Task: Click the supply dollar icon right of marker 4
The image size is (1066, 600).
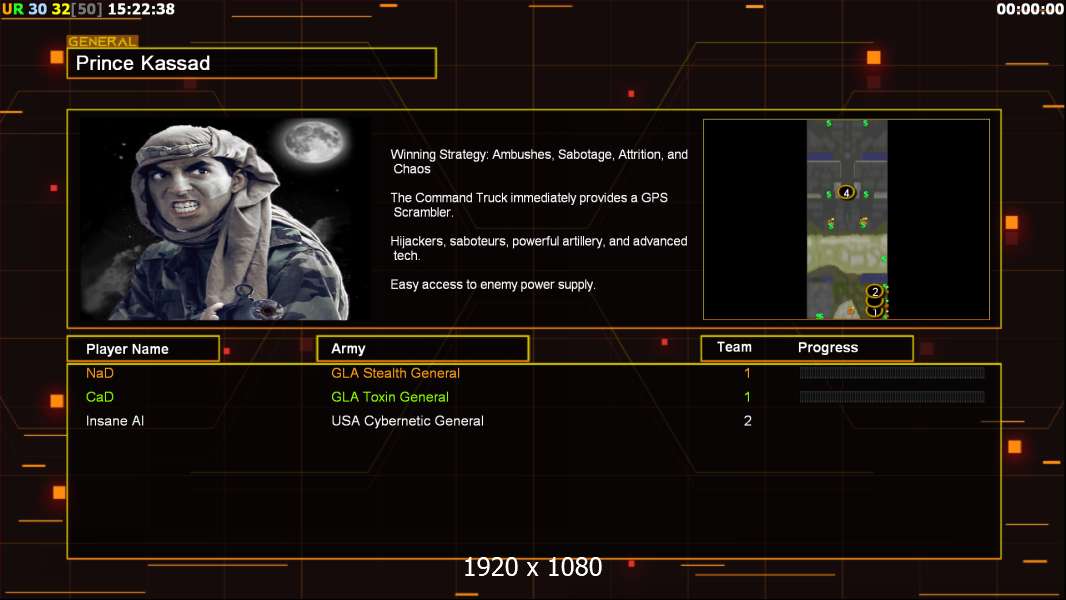Action: [x=865, y=194]
